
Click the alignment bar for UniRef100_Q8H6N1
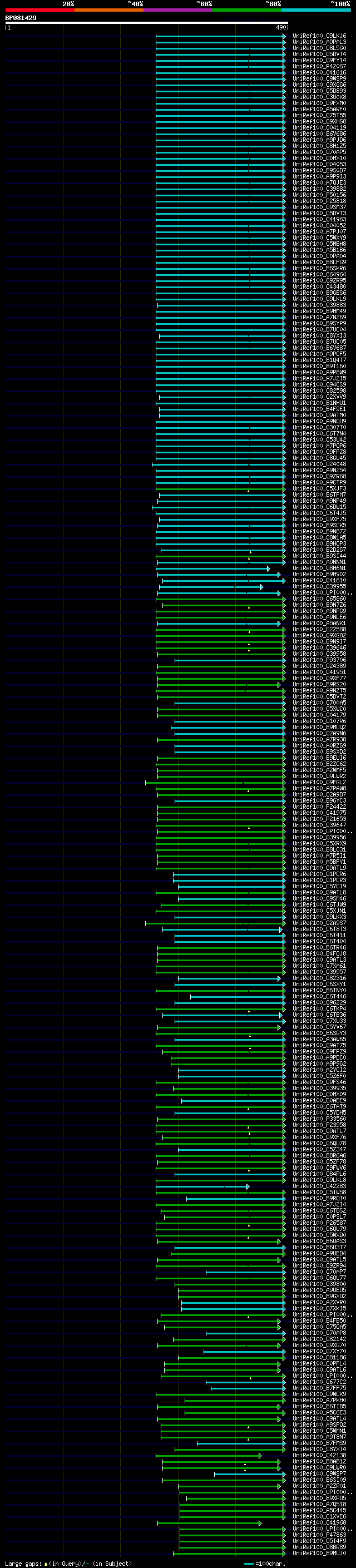point(214,568)
